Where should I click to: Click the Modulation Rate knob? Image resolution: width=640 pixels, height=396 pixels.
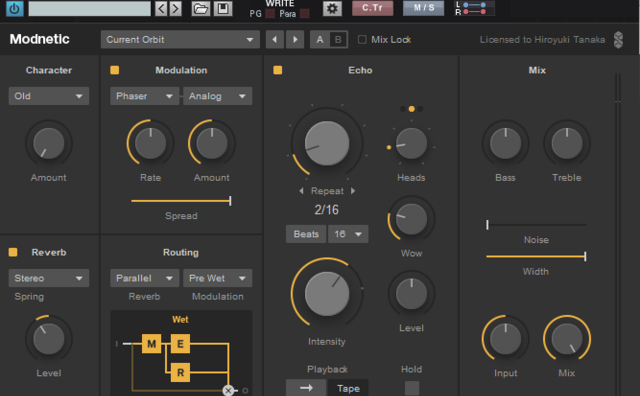151,143
